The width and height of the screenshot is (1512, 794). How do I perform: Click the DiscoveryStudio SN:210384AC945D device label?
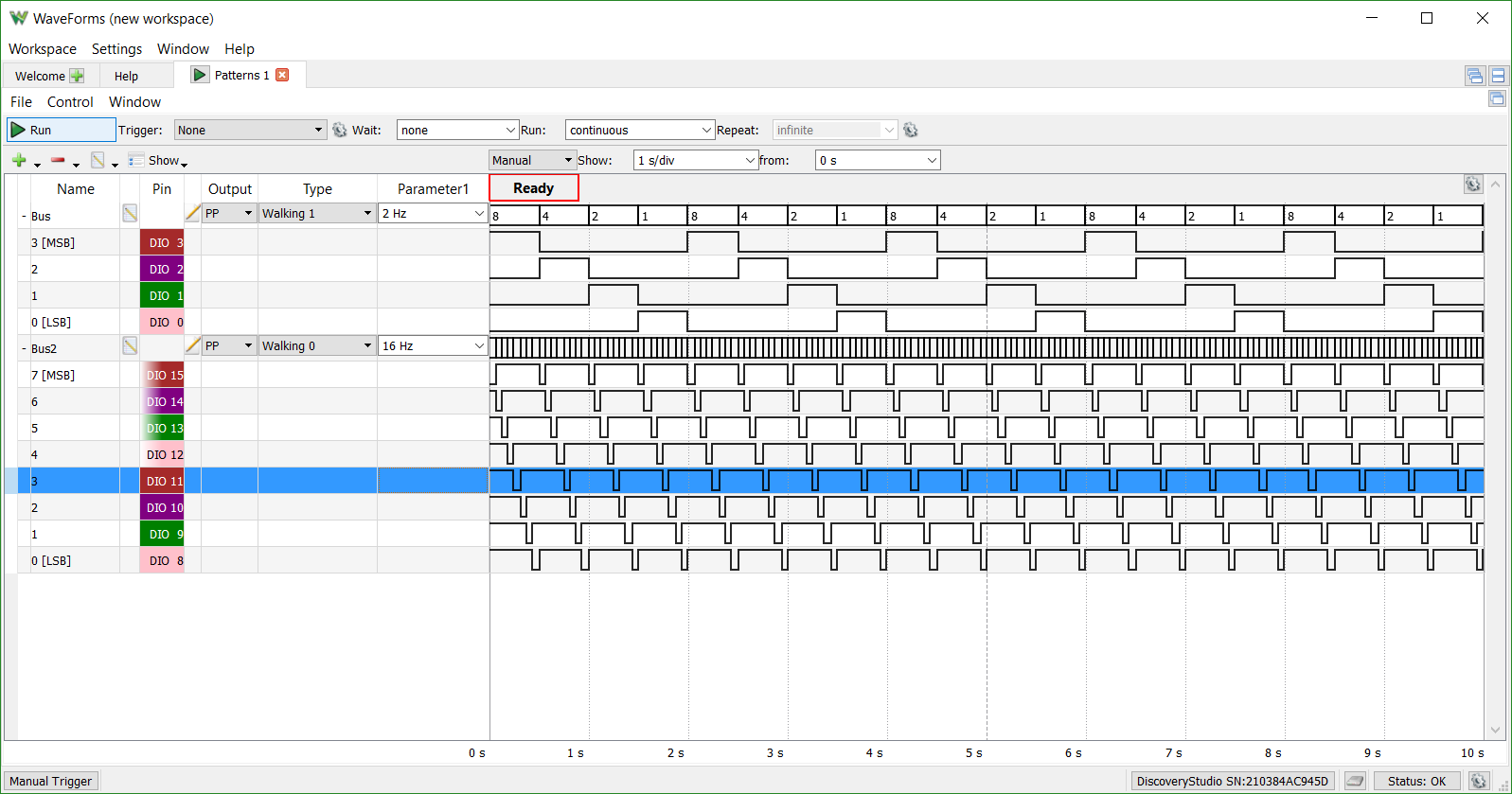tap(1232, 782)
